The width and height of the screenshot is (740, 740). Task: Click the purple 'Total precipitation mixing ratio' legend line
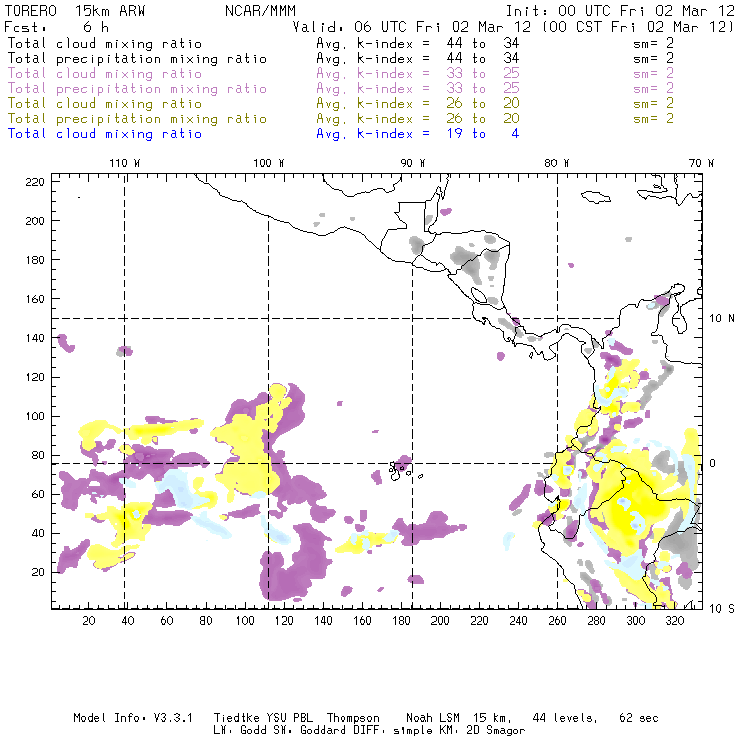tap(137, 89)
